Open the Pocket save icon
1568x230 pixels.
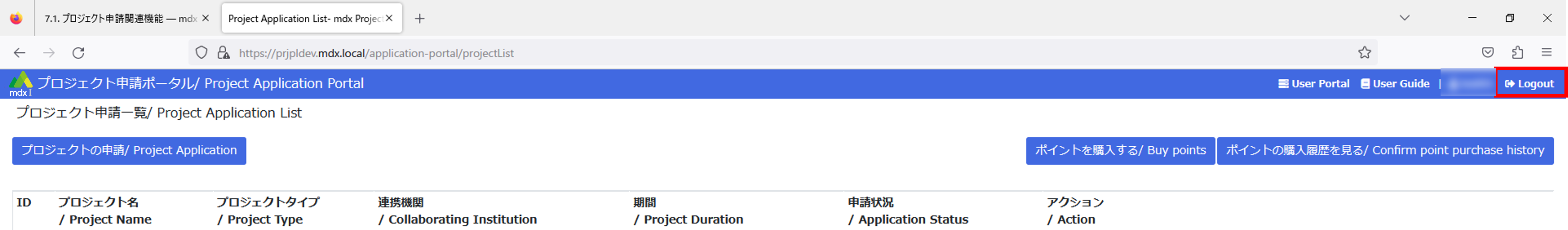pos(1488,53)
